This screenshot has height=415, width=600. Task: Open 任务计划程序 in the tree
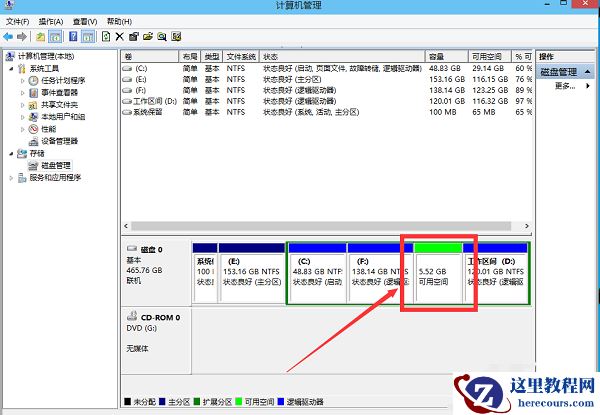tap(63, 80)
